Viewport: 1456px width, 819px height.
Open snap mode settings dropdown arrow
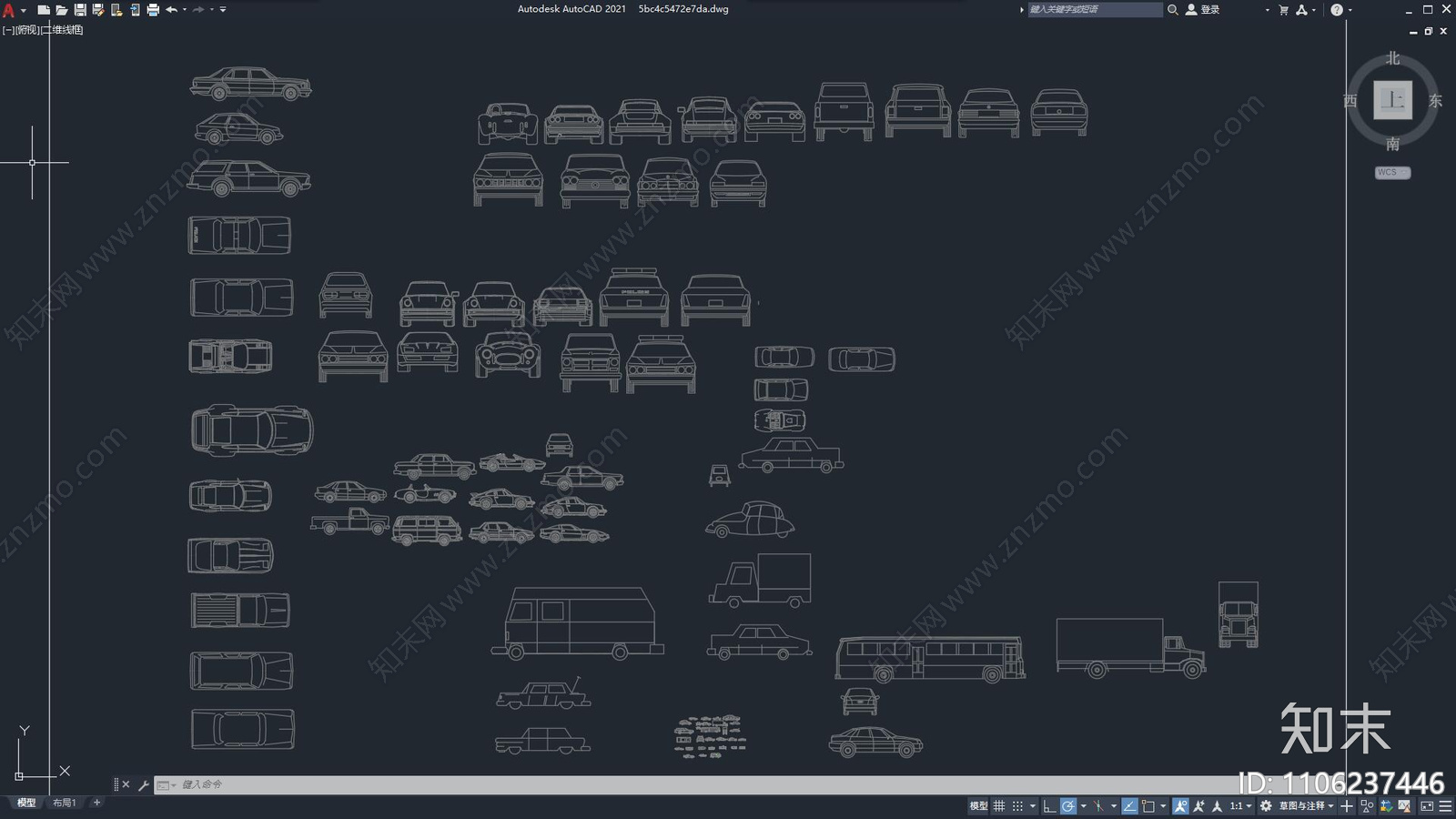coord(1033,806)
